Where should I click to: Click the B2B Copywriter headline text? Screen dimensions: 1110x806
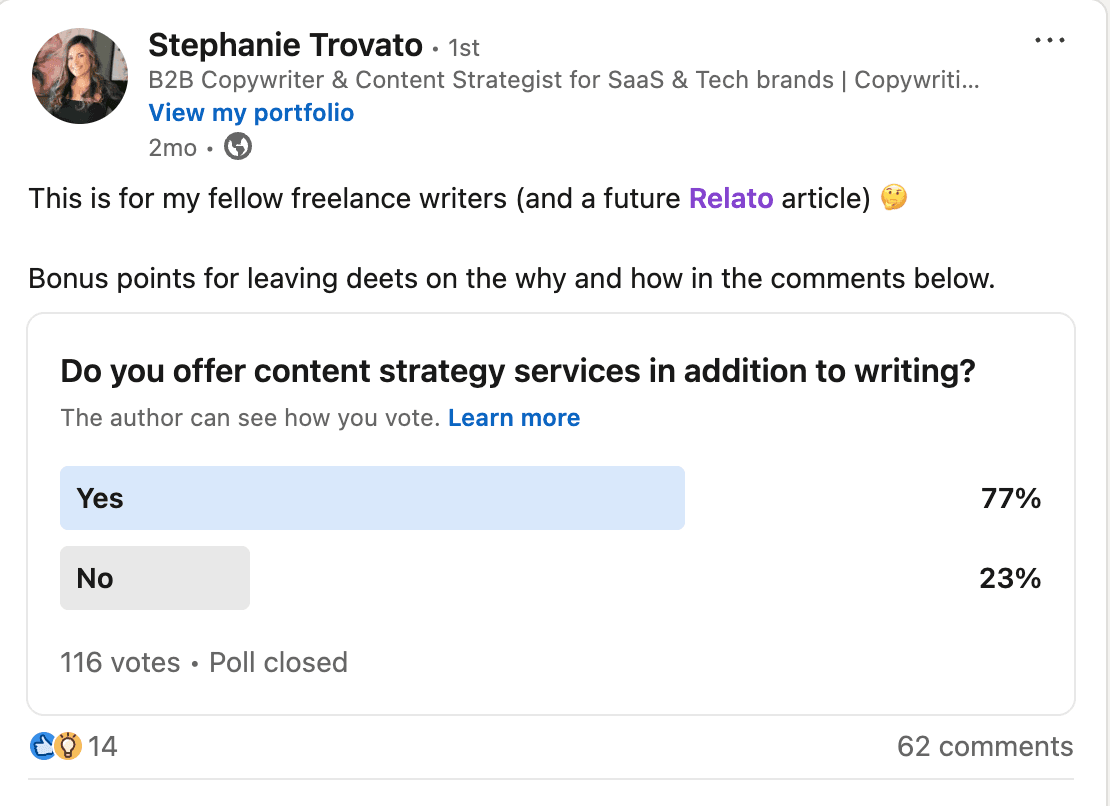tap(563, 80)
